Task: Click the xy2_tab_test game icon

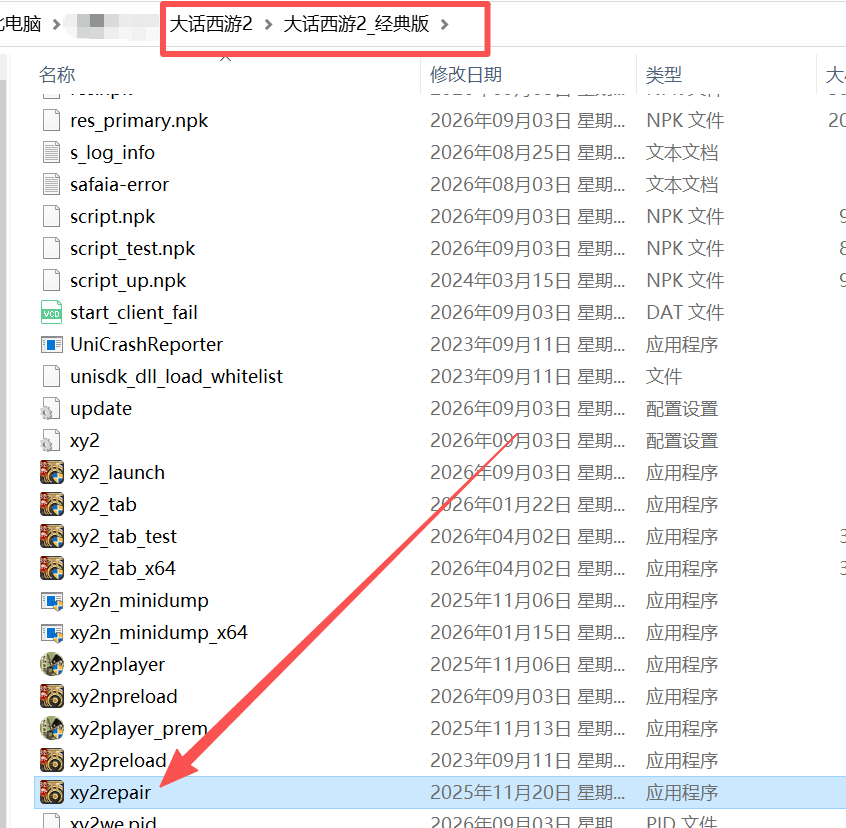Action: (52, 537)
